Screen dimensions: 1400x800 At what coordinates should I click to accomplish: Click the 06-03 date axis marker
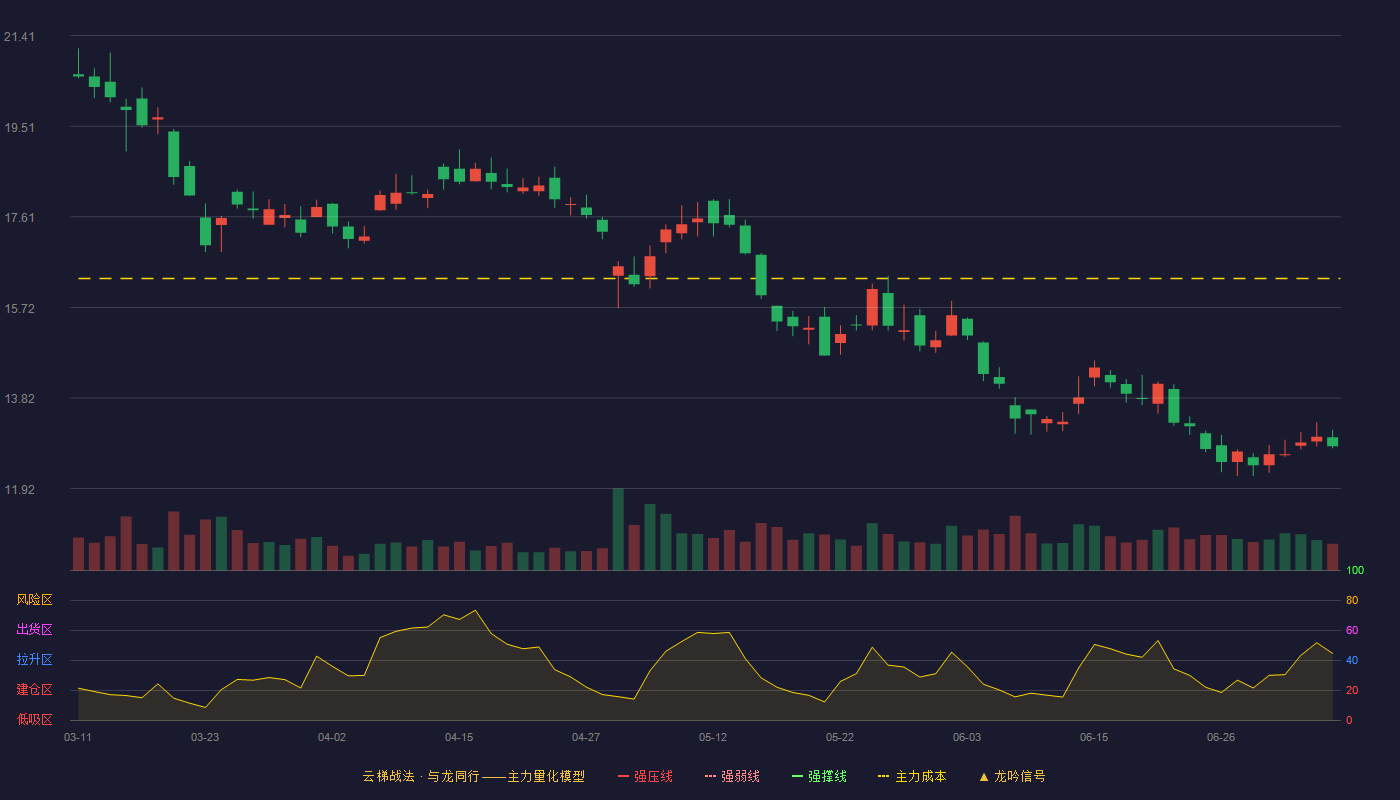967,737
